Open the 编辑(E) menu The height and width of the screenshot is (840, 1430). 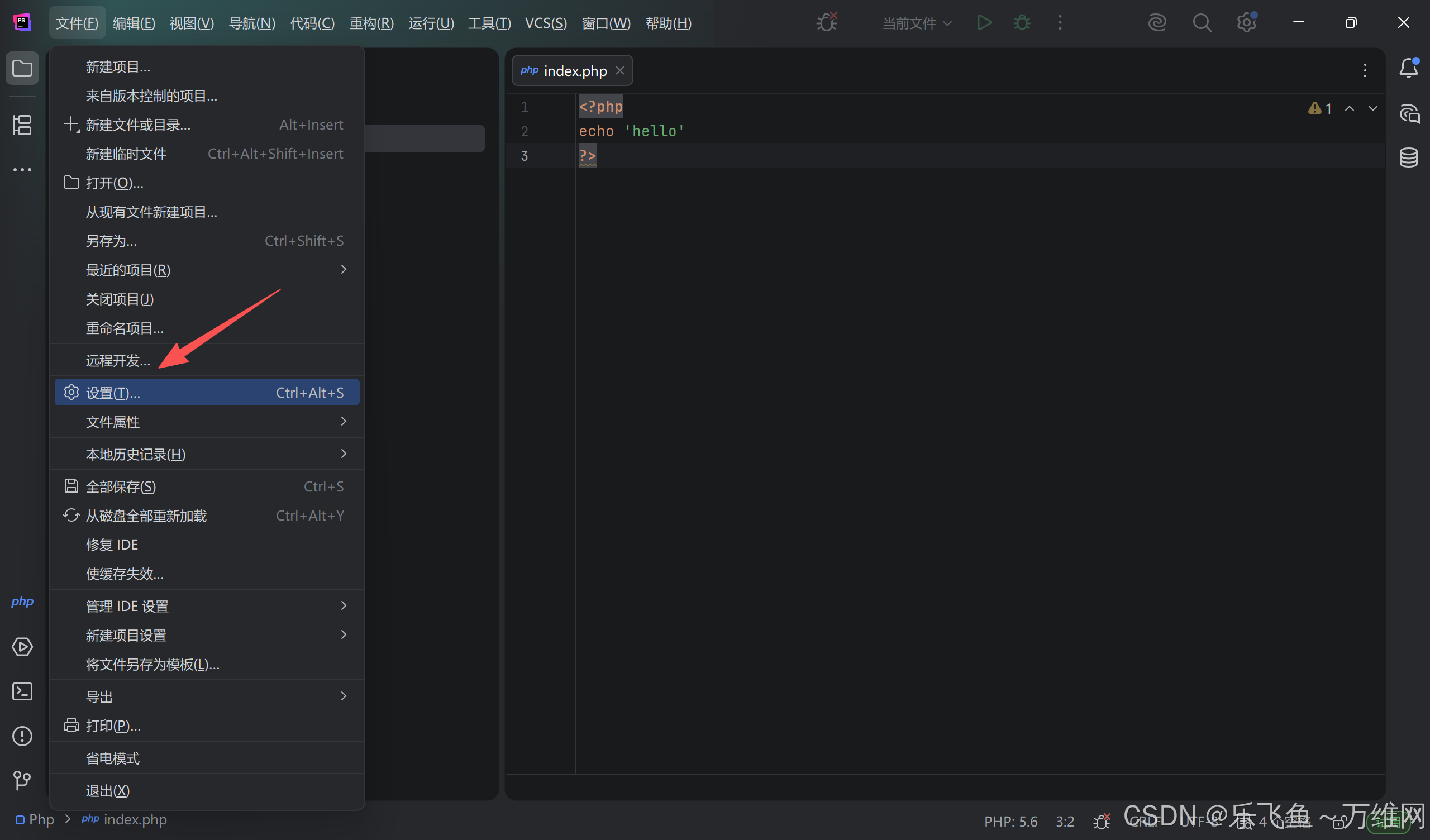pyautogui.click(x=134, y=23)
